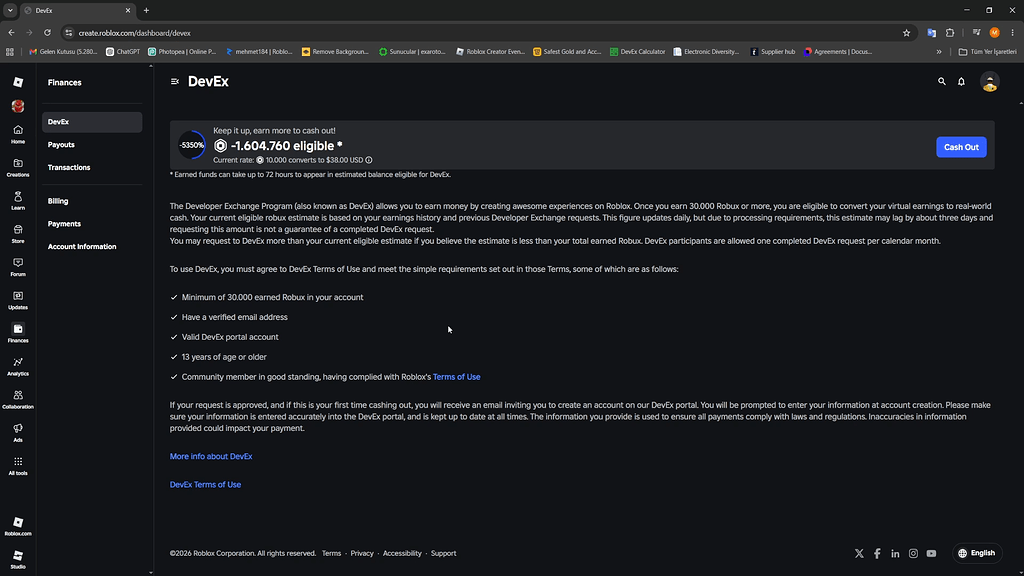Open the Ads icon

click(18, 432)
